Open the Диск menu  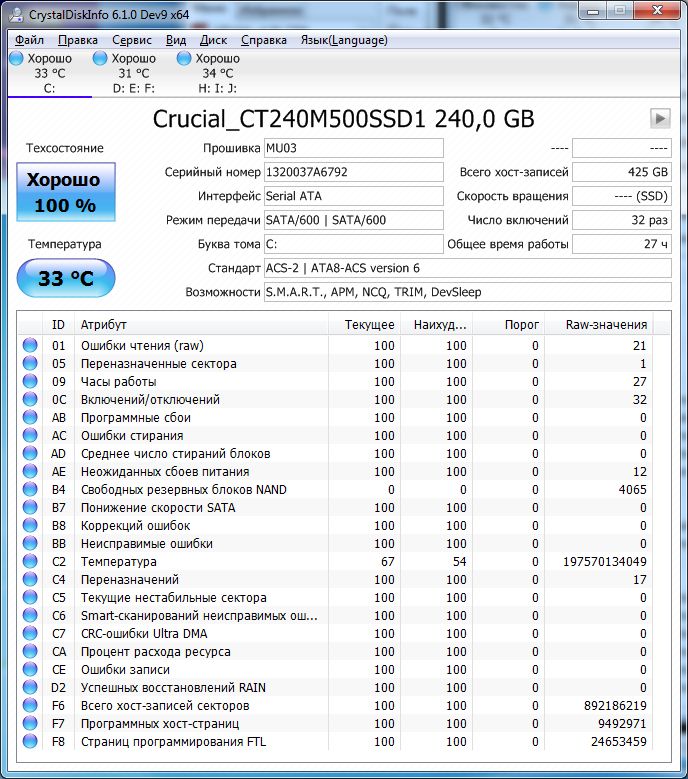pos(213,40)
